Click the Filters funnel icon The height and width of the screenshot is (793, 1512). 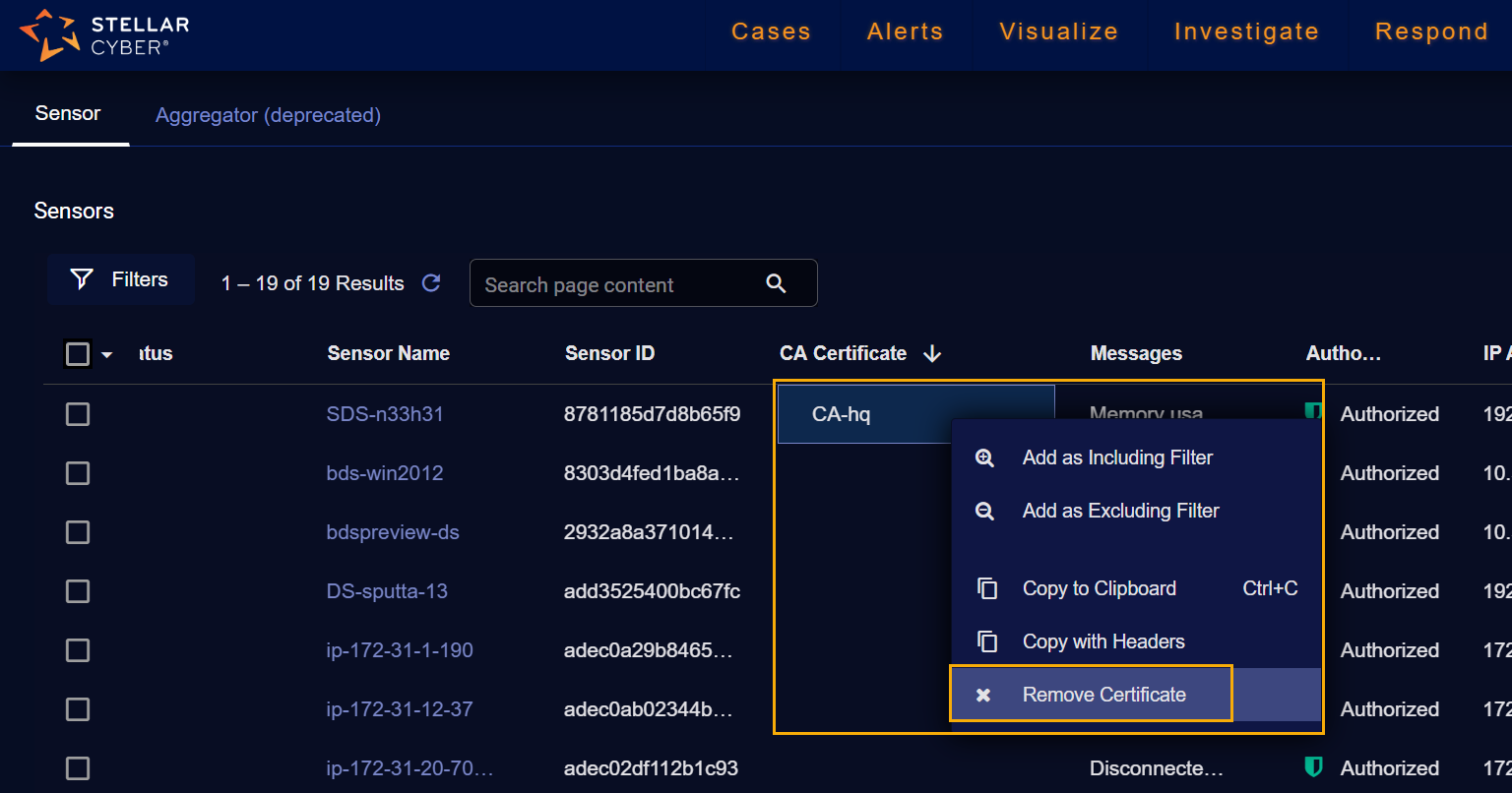pos(83,279)
